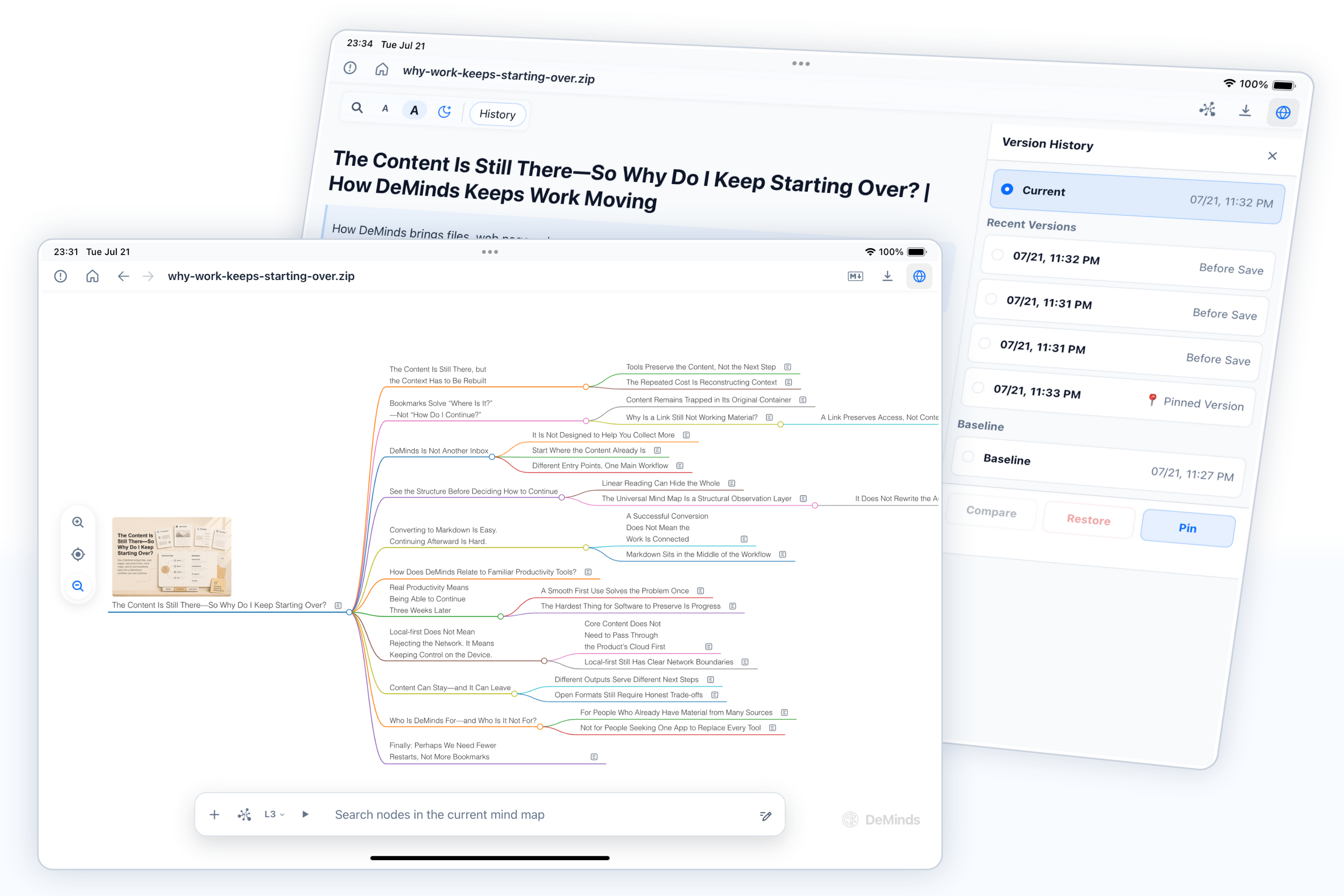The height and width of the screenshot is (896, 1344).
Task: Open the L3 level dropdown
Action: coord(274,814)
